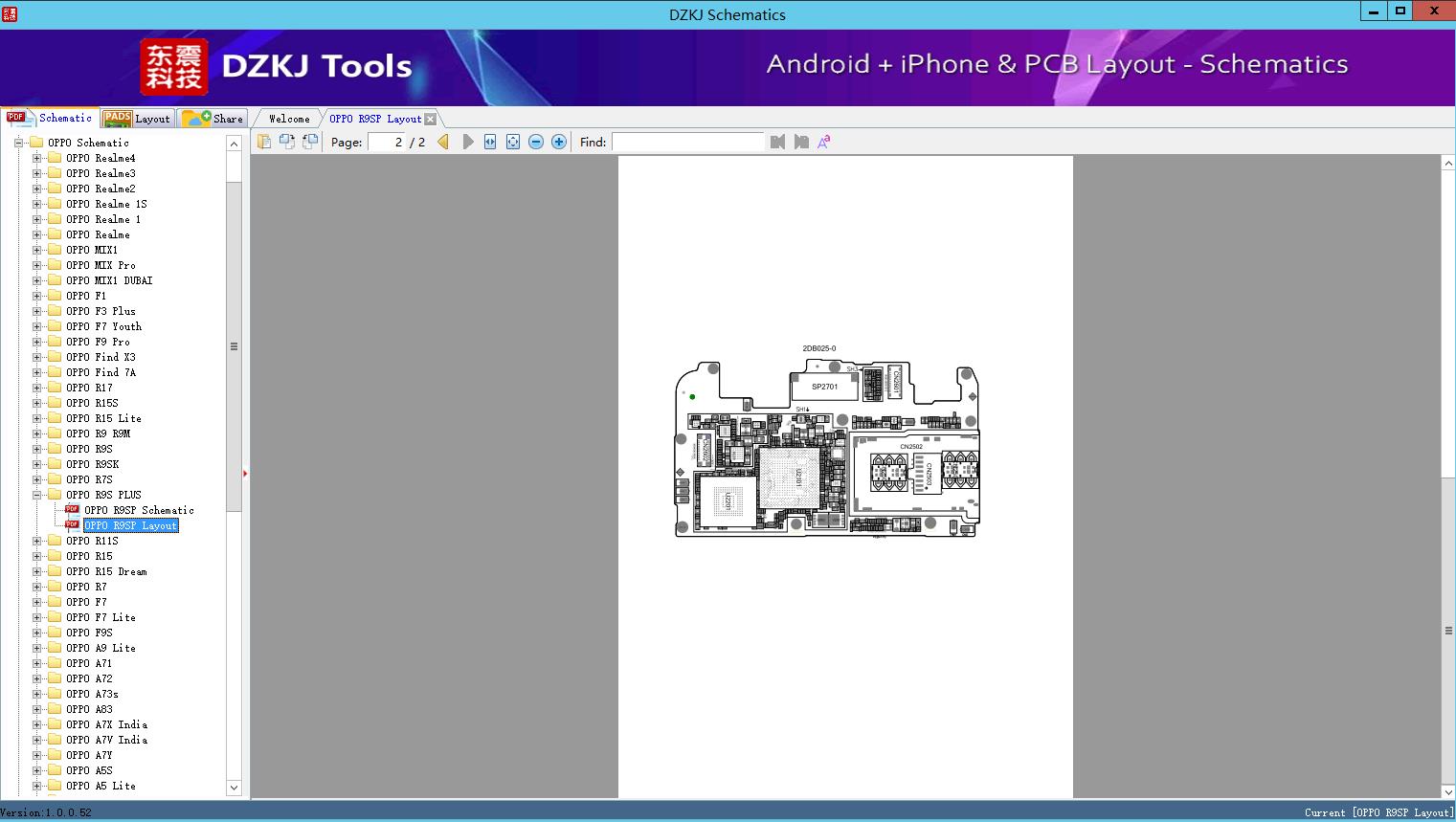Go to the previous page arrow
Image resolution: width=1456 pixels, height=822 pixels.
pyautogui.click(x=443, y=142)
